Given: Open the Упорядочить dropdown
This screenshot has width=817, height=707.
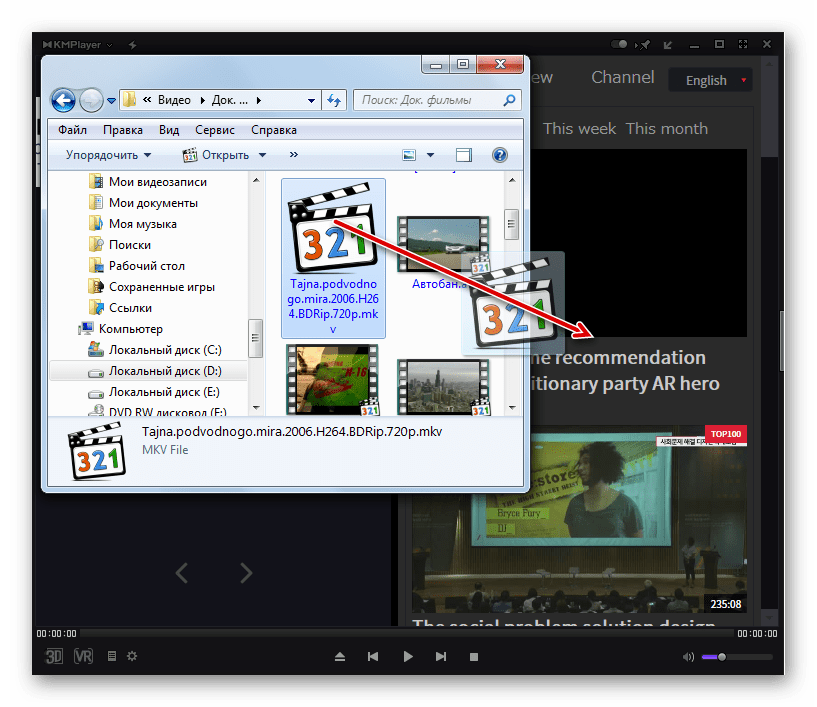Looking at the screenshot, I should coord(108,155).
